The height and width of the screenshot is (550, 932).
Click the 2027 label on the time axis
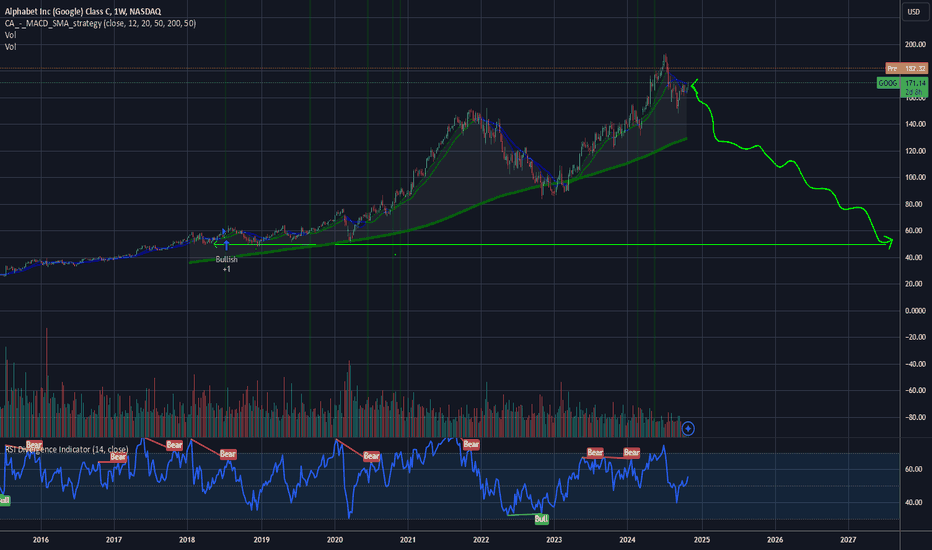[x=848, y=540]
